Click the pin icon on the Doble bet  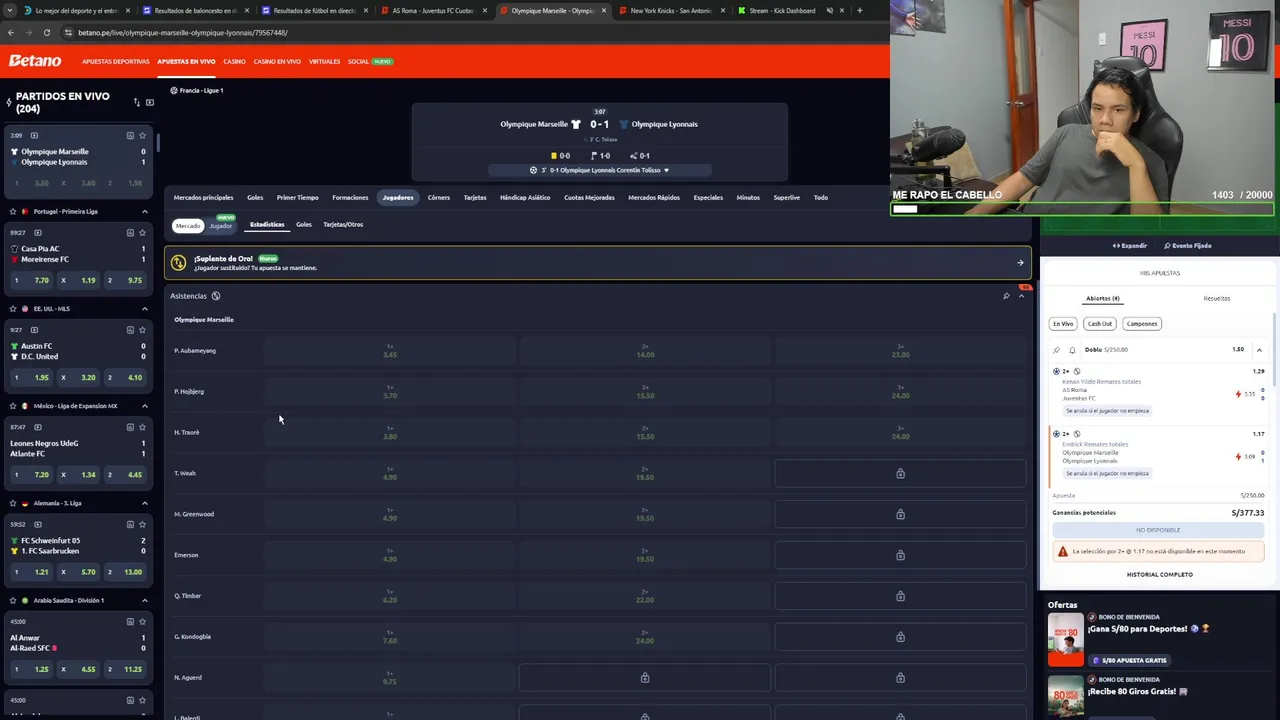pos(1056,350)
